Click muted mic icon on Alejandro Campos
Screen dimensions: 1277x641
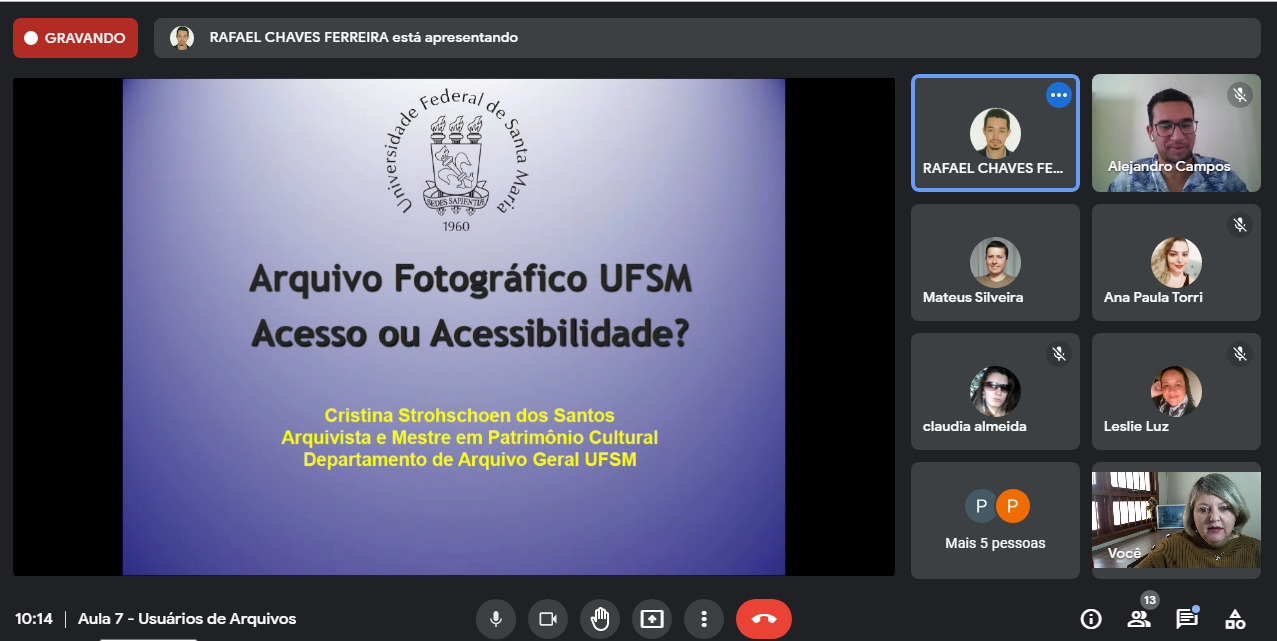coord(1240,95)
